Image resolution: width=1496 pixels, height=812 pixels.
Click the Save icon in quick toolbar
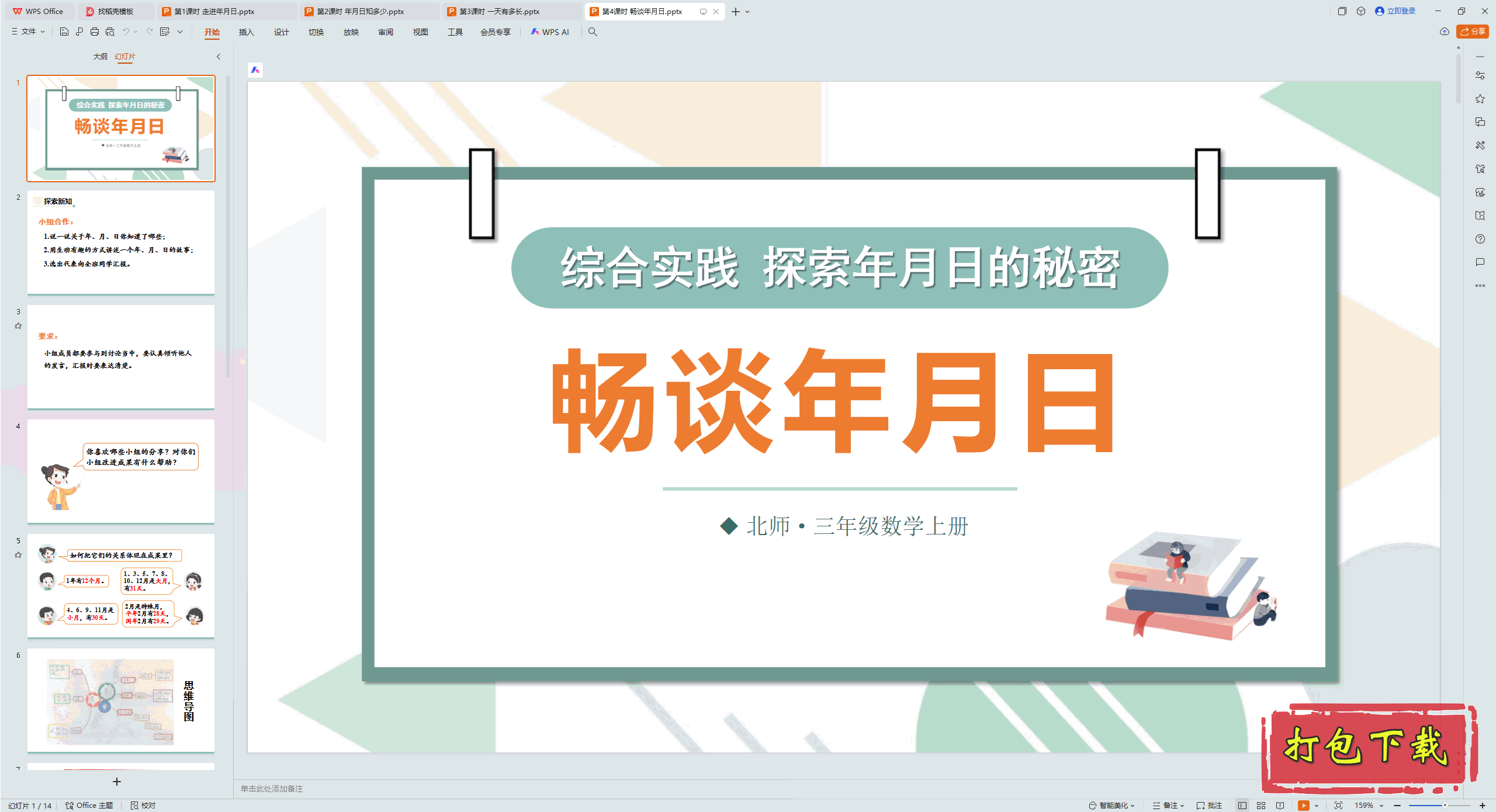[64, 32]
